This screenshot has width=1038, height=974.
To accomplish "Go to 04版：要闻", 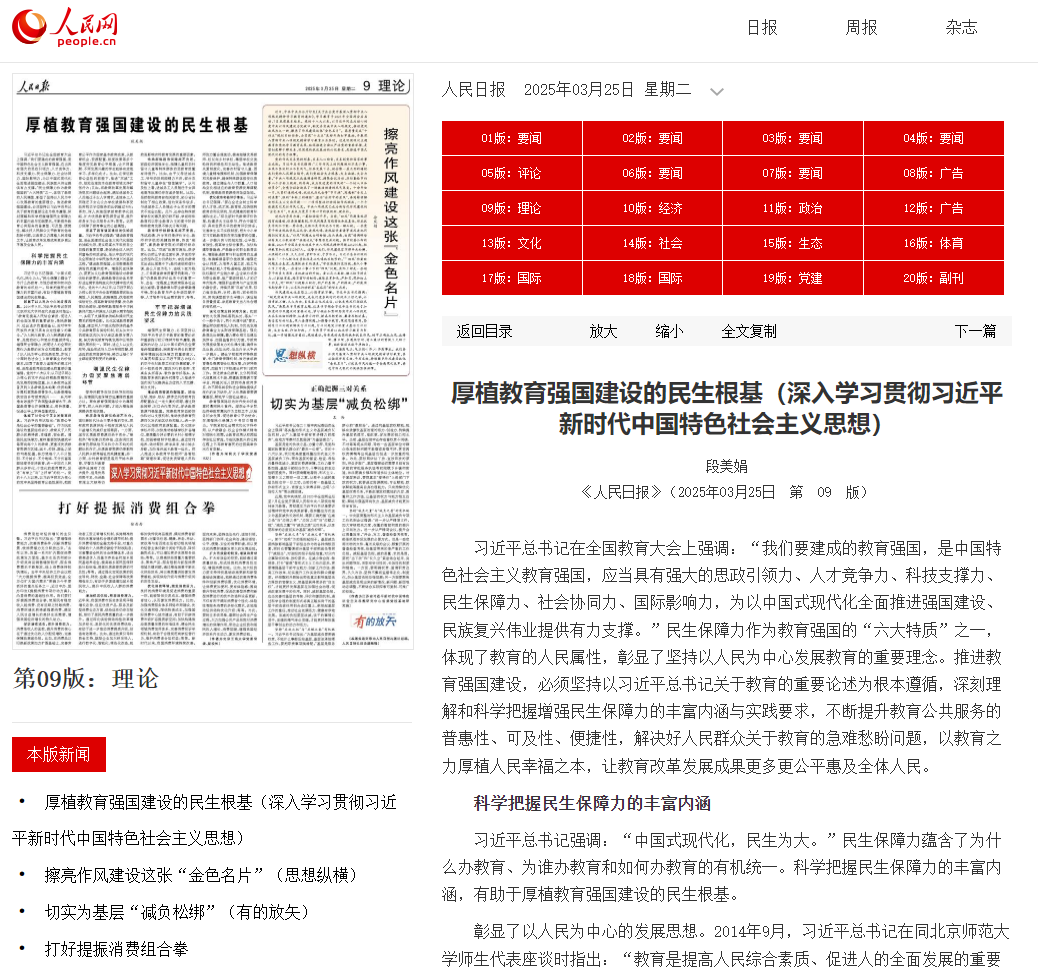I will 934,138.
